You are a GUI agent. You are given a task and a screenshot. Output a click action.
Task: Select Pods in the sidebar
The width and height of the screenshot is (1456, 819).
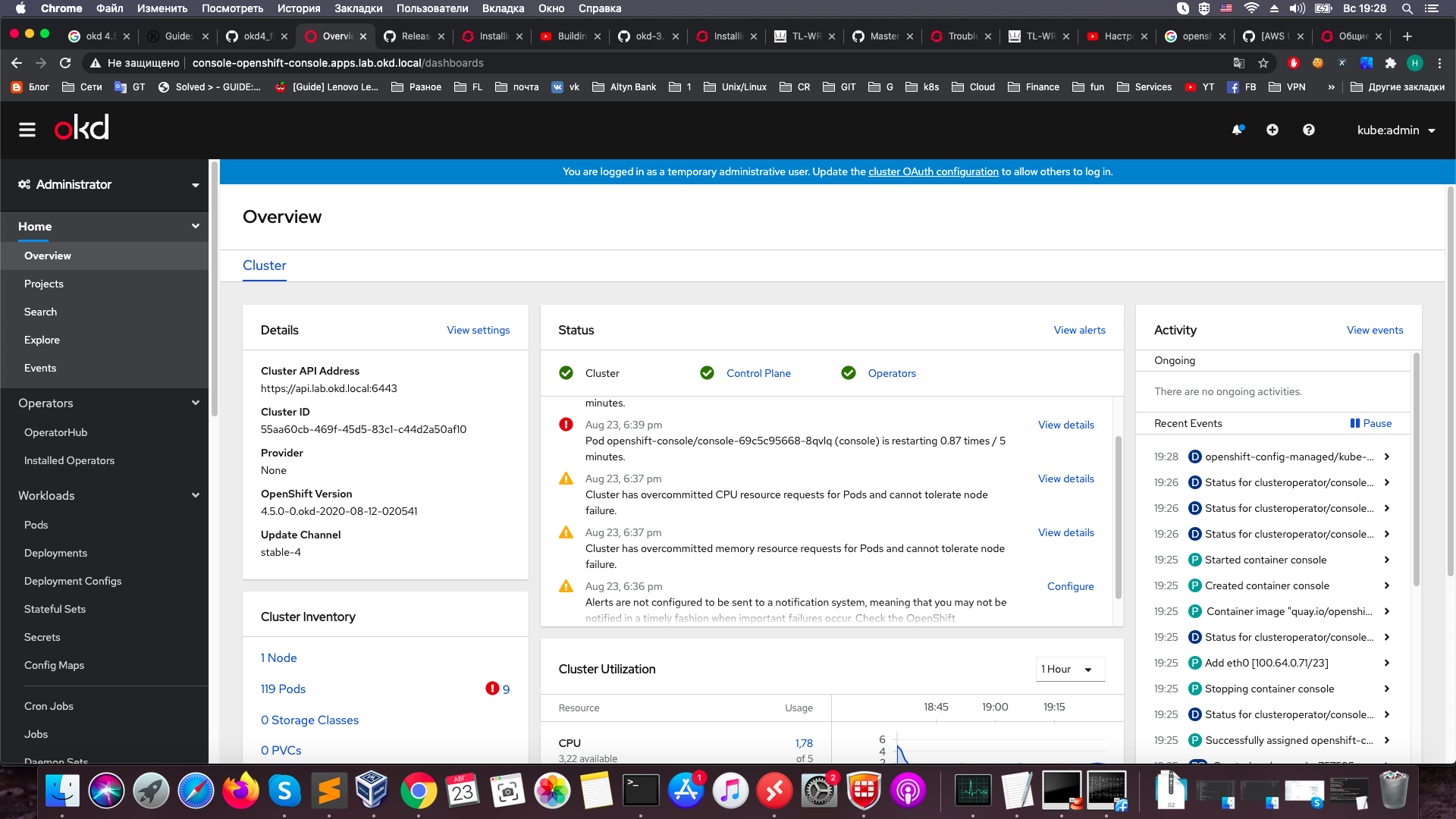pos(36,525)
